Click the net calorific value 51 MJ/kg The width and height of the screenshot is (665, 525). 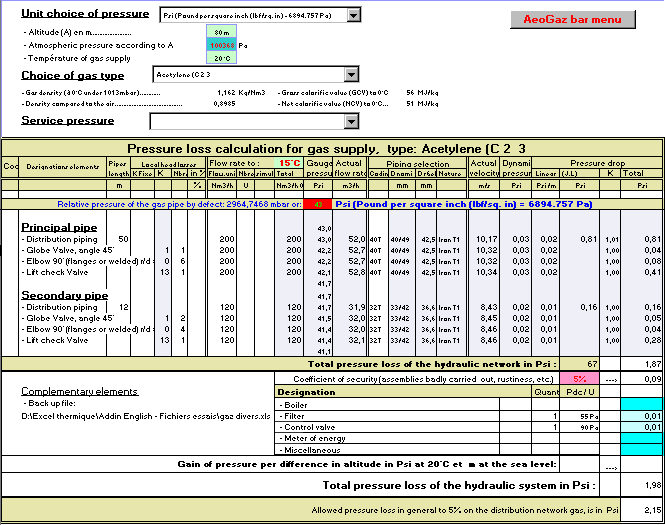pos(422,103)
